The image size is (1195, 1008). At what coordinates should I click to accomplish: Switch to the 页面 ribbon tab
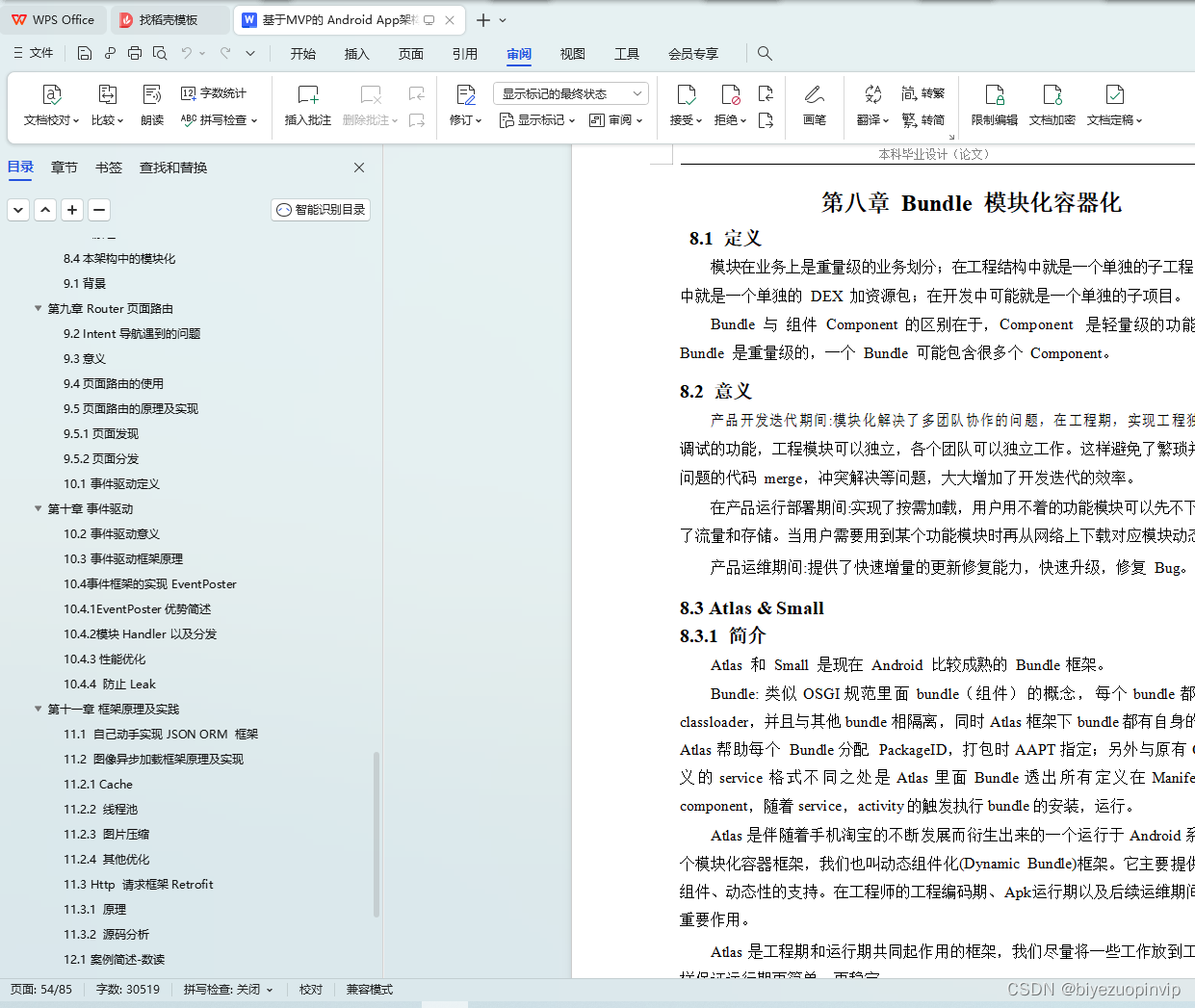click(x=411, y=54)
